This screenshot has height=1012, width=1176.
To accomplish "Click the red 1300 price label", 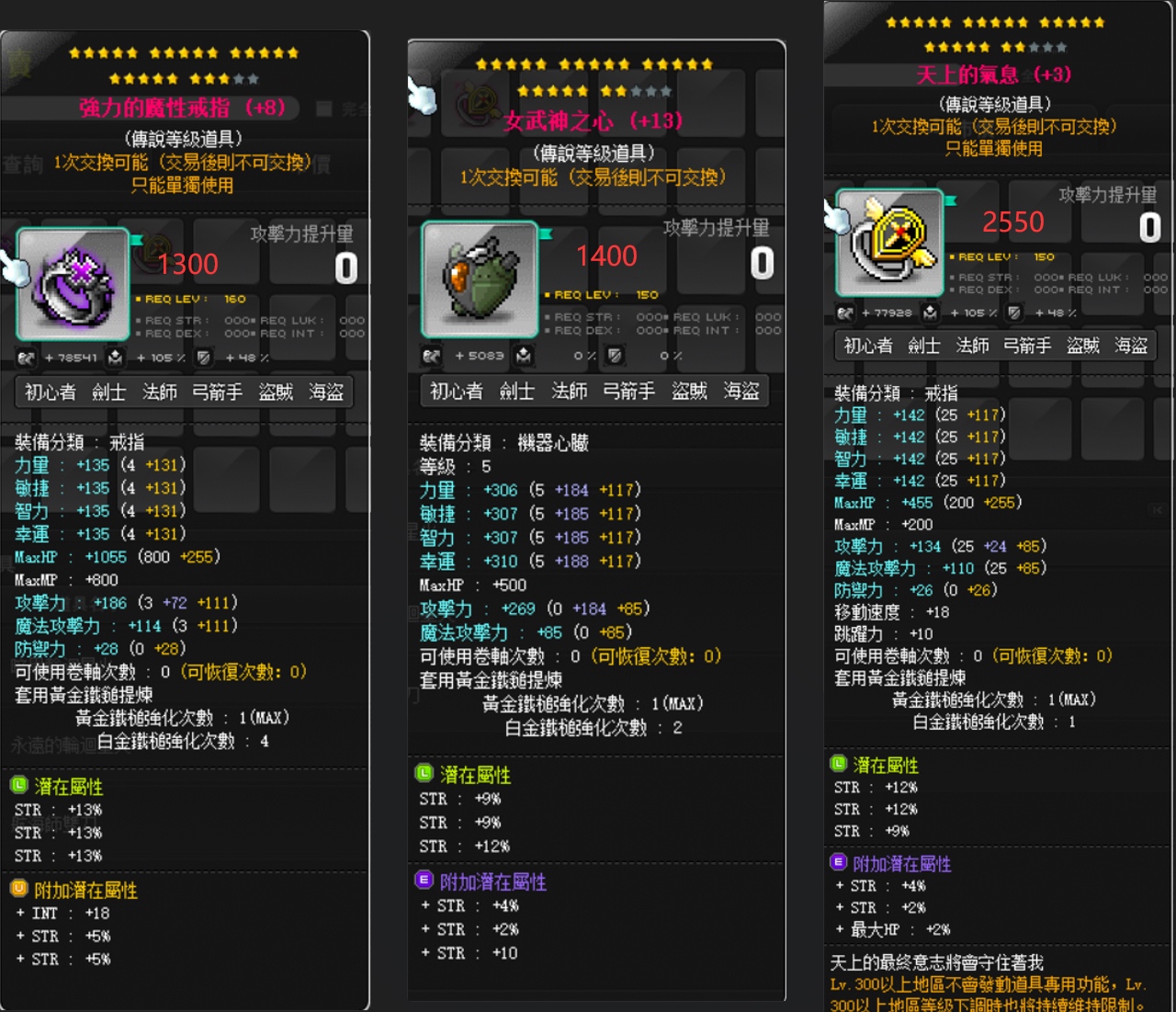I will tap(187, 265).
